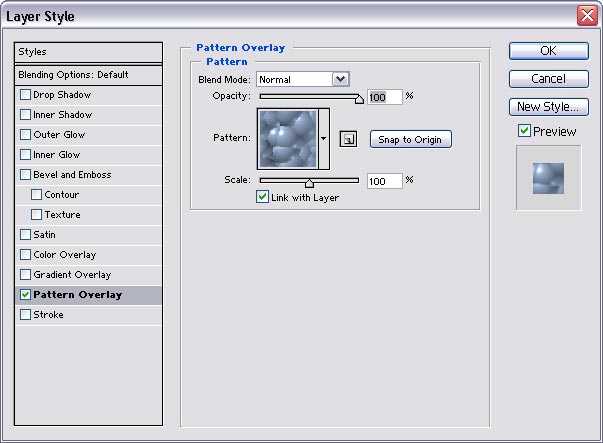
Task: Tick the Inner Glow checkbox
Action: (25, 155)
